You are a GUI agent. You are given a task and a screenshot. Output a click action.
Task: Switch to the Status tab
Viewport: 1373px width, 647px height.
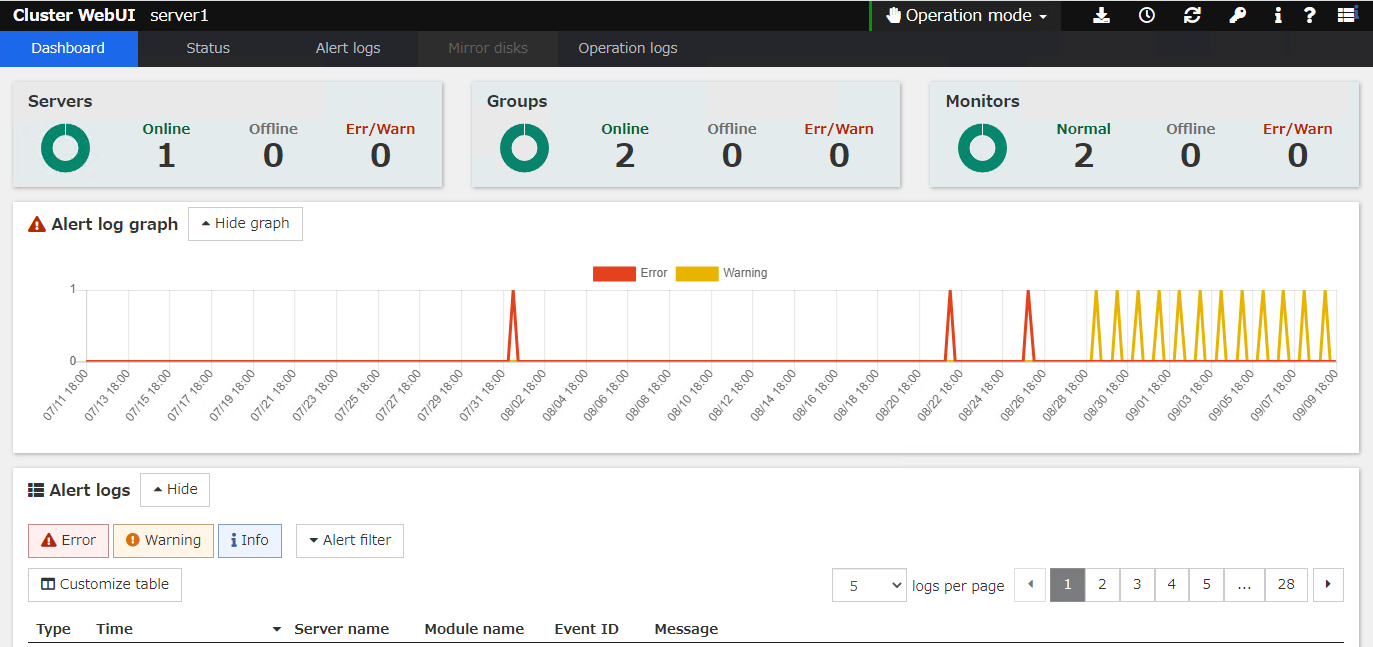point(208,48)
